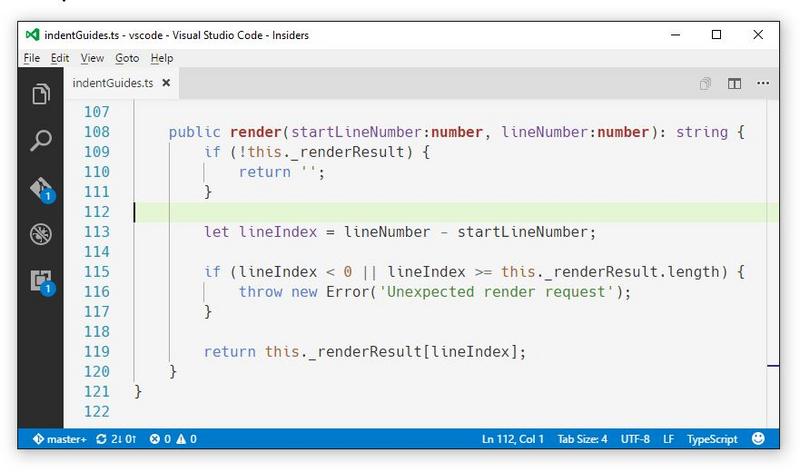Click the Open Changes icon in the editor toolbar
Image resolution: width=800 pixels, height=472 pixels.
coord(705,83)
